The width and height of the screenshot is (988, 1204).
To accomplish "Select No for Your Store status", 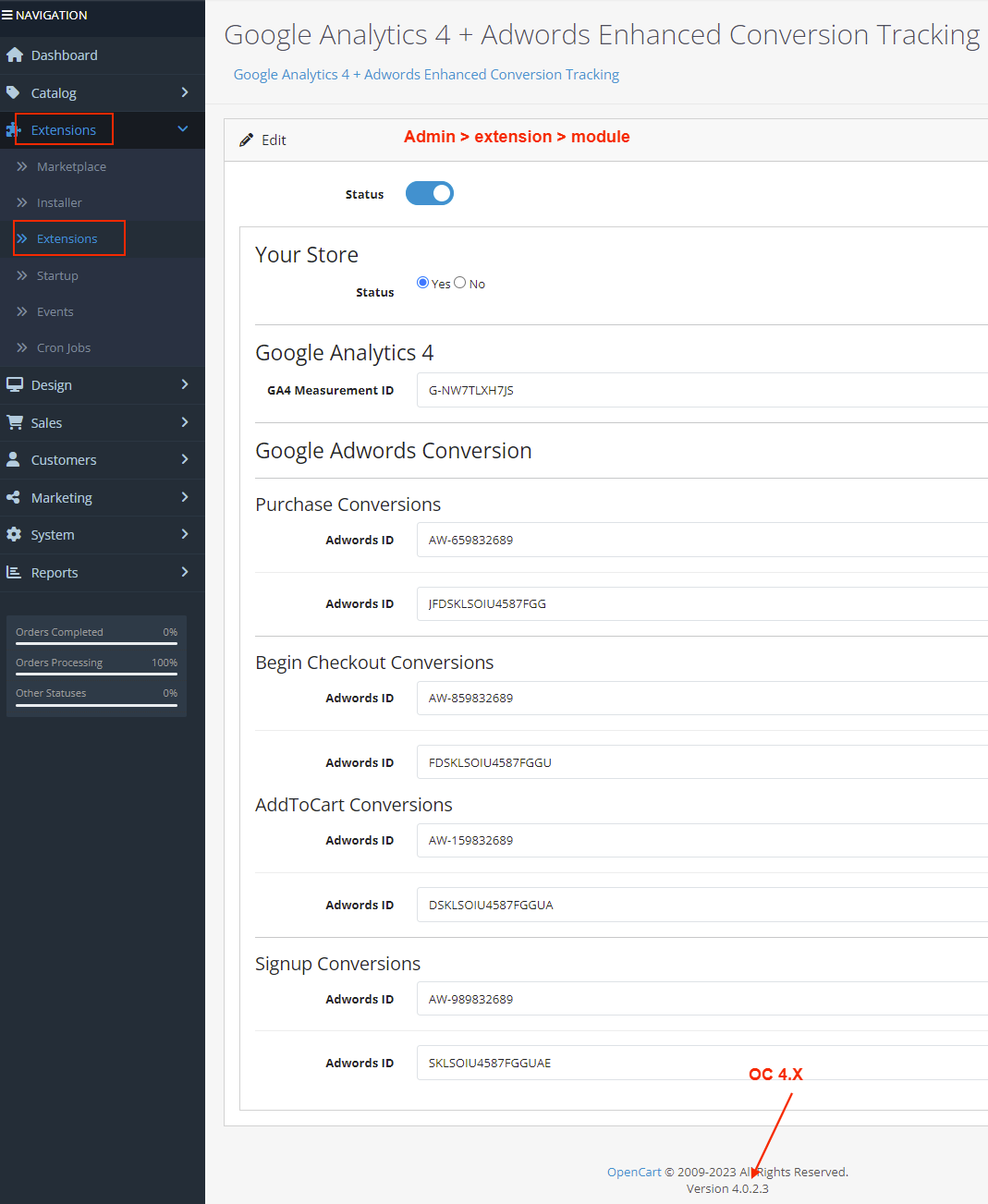I will tap(459, 283).
